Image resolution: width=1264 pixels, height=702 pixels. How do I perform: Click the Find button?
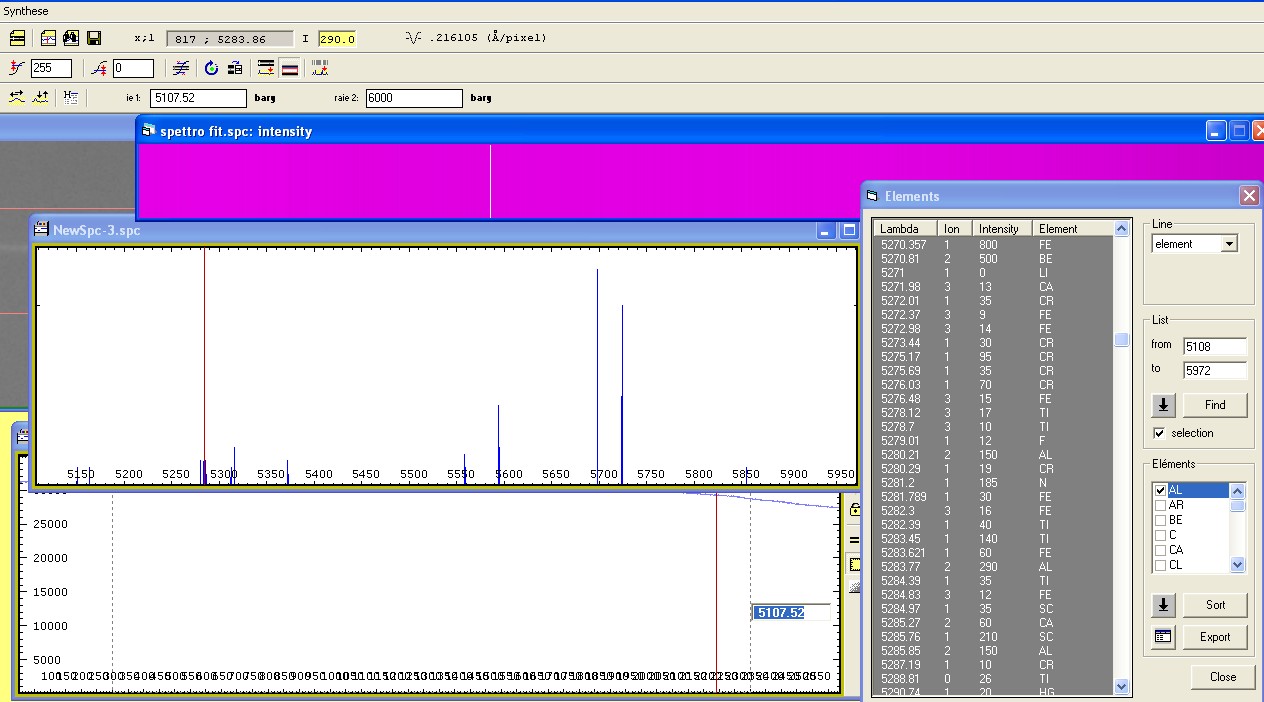point(1215,405)
